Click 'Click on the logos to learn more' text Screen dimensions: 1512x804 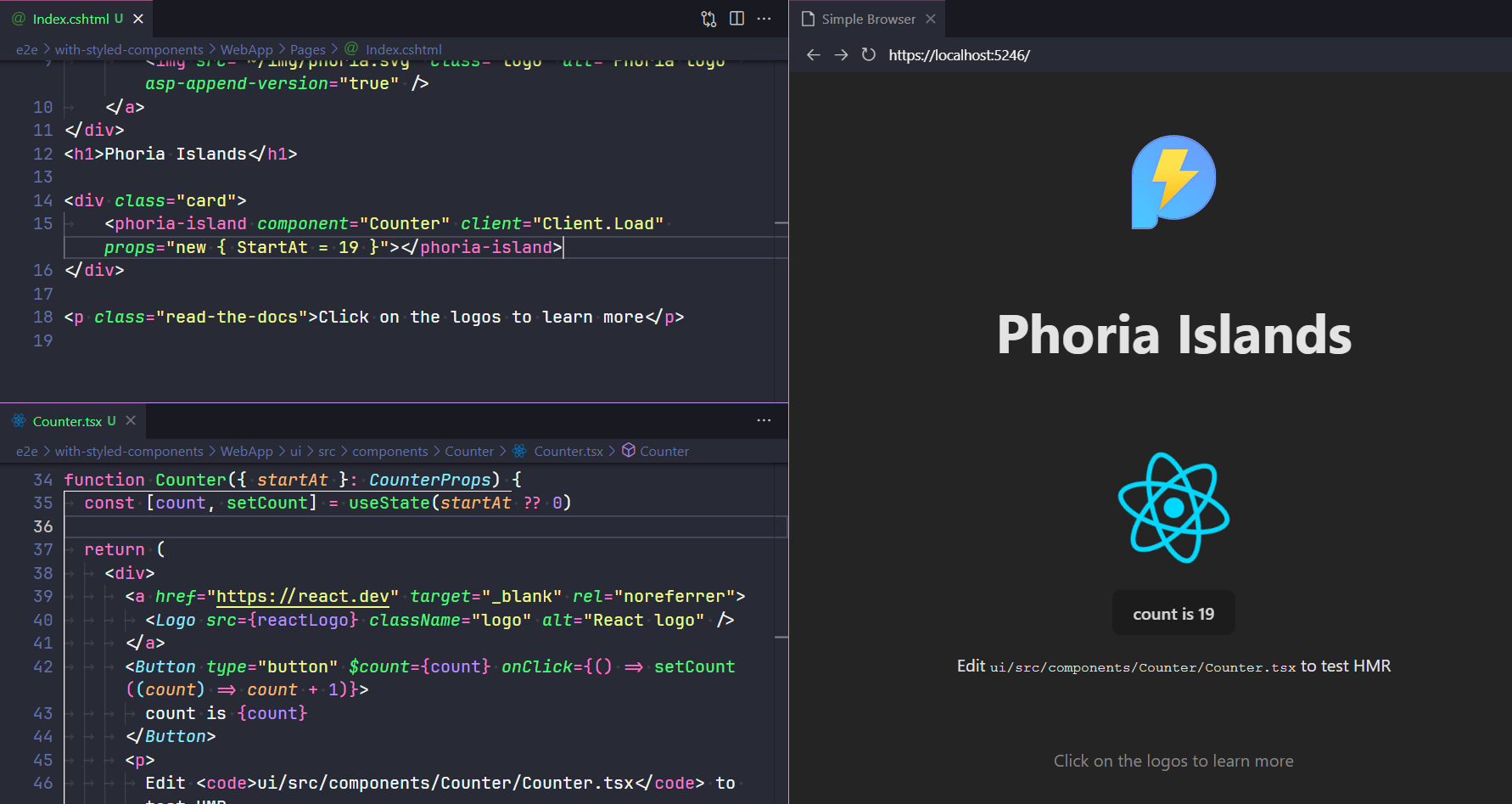click(1173, 761)
